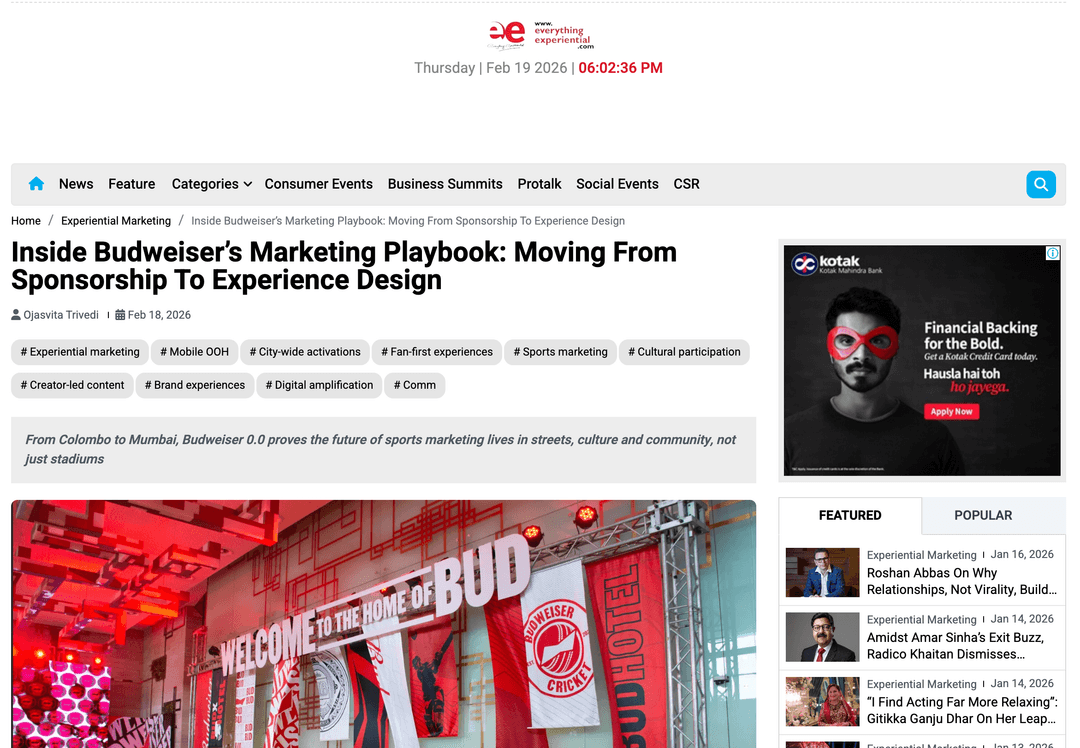The height and width of the screenshot is (748, 1080).
Task: Click the author person icon beside Ojasvita Trivedi
Action: click(x=15, y=314)
